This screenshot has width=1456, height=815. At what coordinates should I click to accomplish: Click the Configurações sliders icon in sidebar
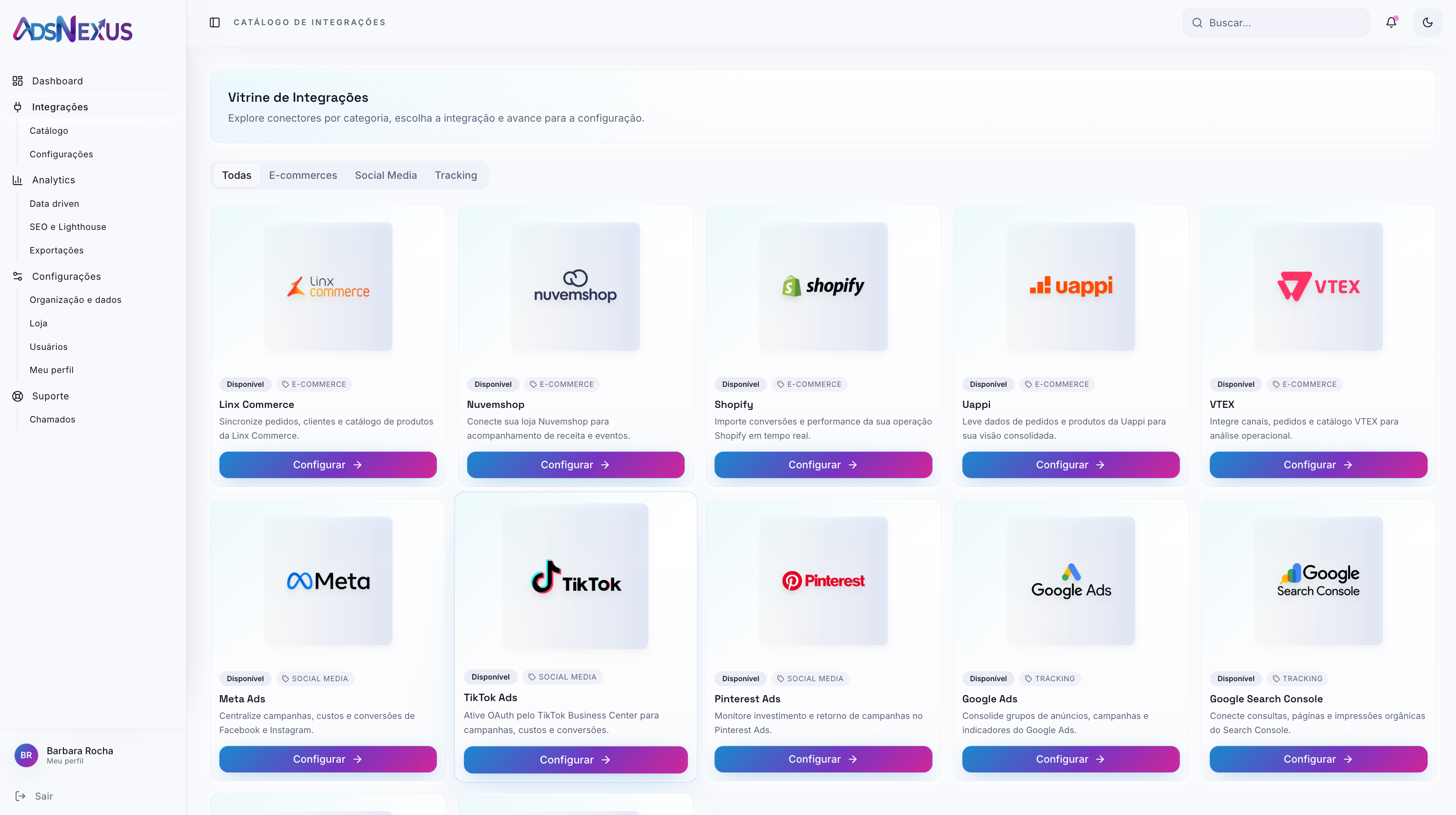click(x=17, y=277)
